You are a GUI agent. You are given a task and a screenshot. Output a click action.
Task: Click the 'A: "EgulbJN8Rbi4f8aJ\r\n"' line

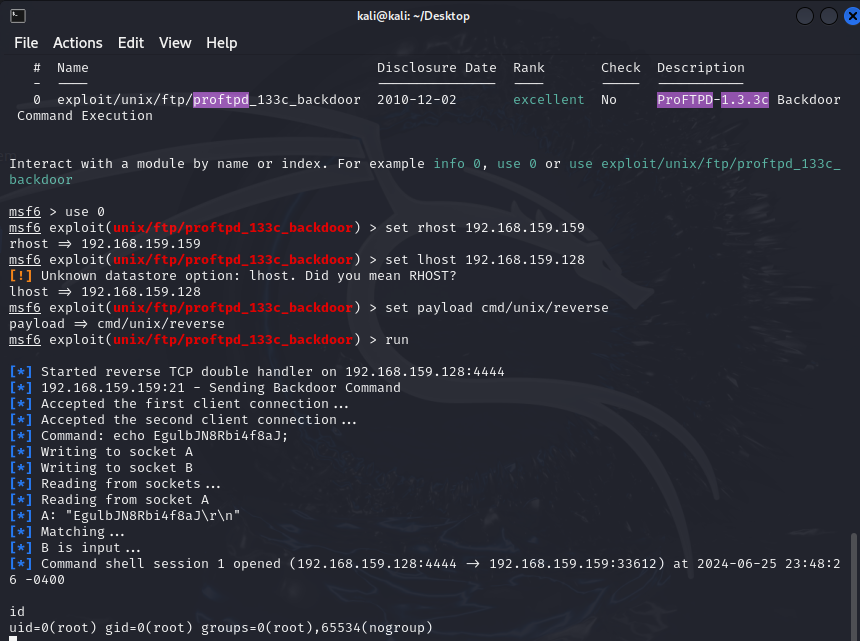125,515
